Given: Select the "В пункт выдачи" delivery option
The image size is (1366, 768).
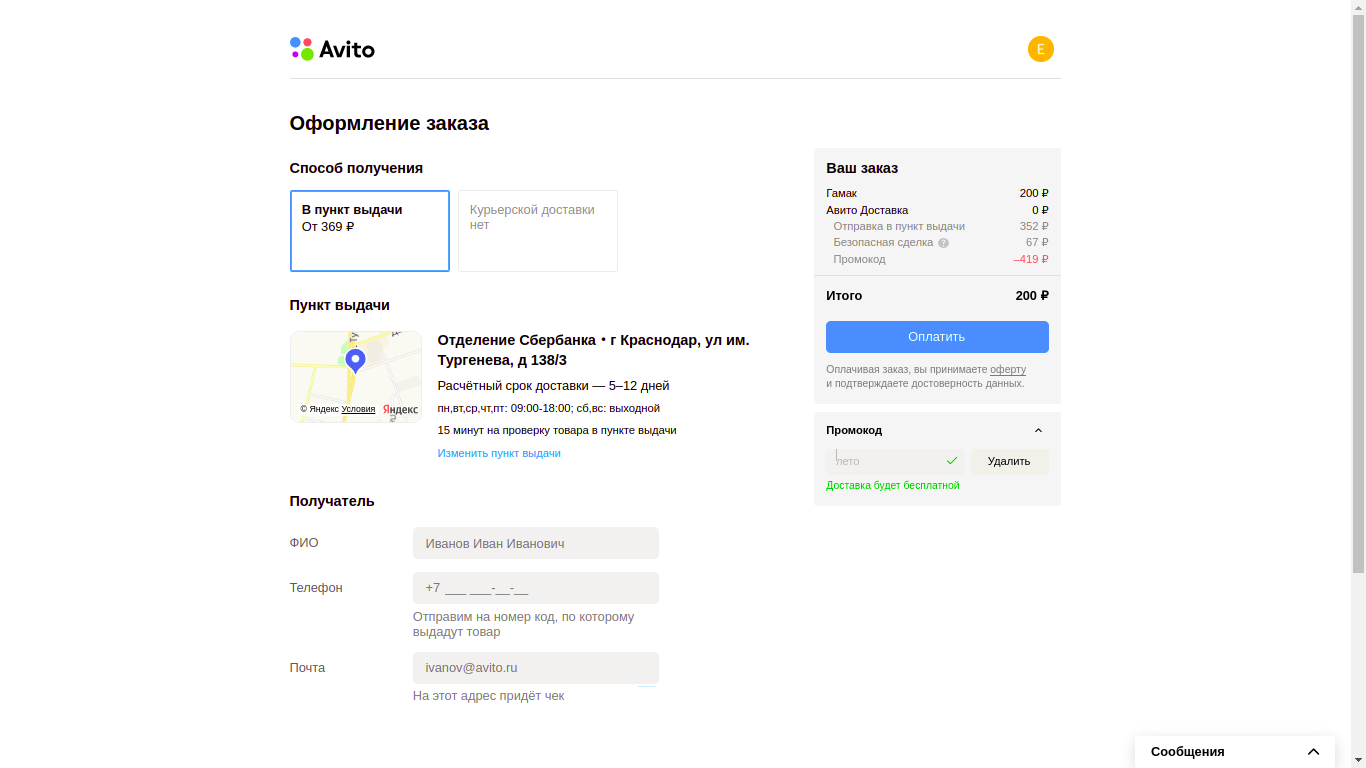Looking at the screenshot, I should coord(370,231).
